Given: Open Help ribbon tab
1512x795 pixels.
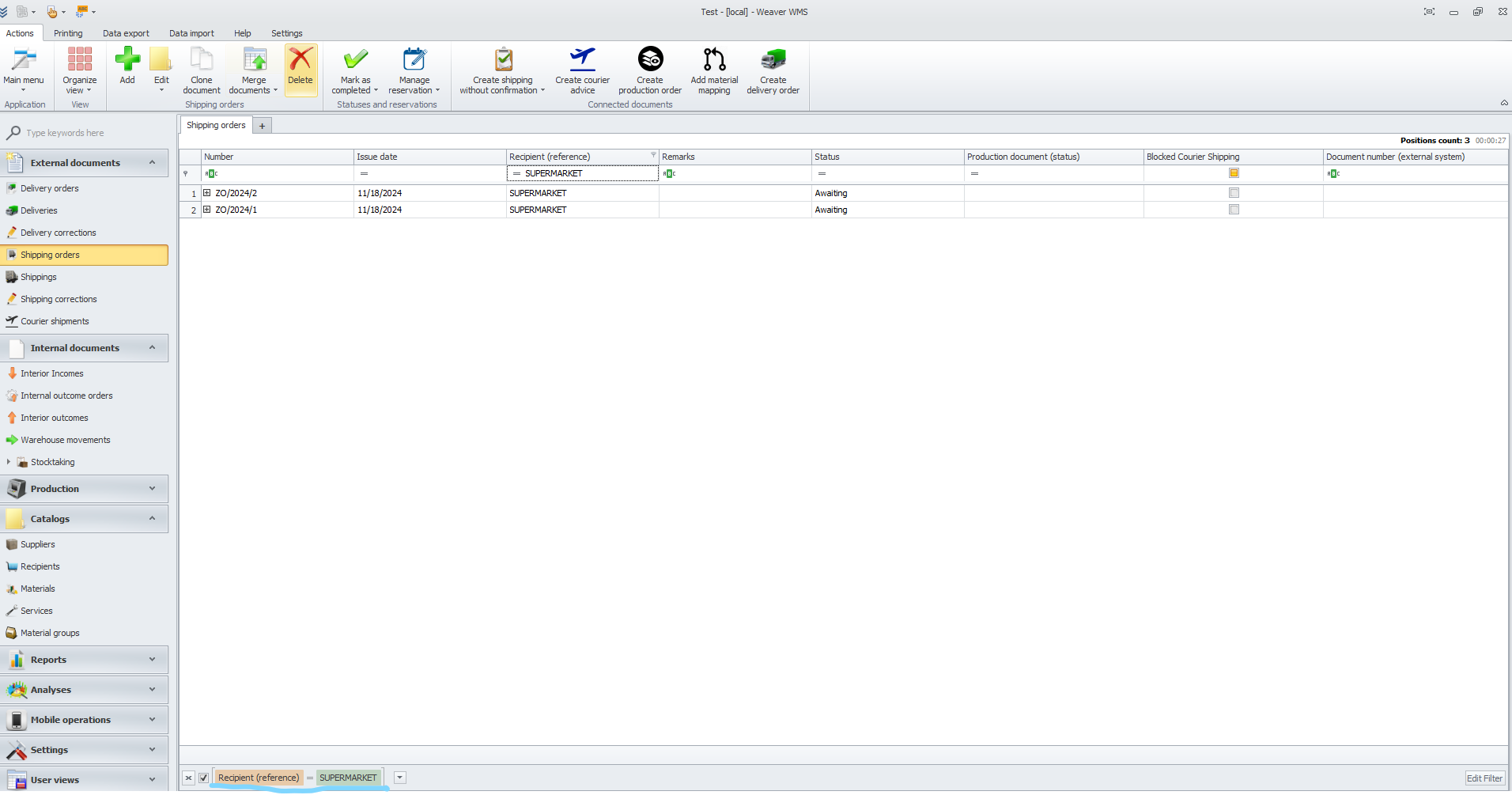Looking at the screenshot, I should 243,33.
